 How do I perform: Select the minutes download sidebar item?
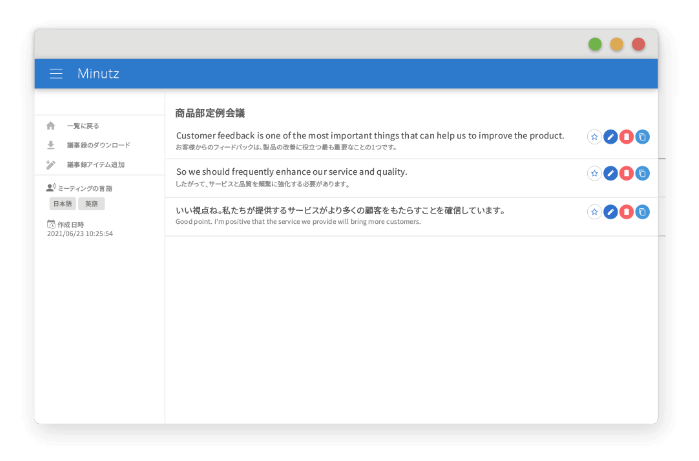[100, 145]
